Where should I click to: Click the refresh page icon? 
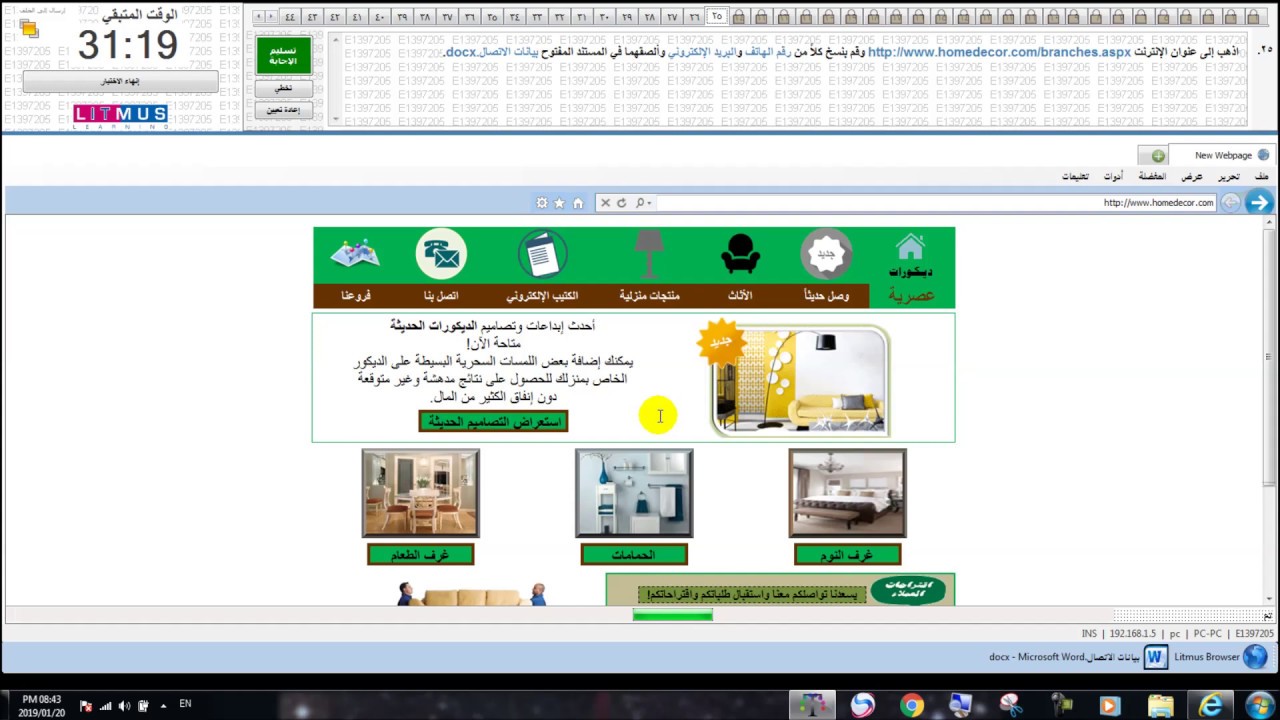[x=621, y=203]
